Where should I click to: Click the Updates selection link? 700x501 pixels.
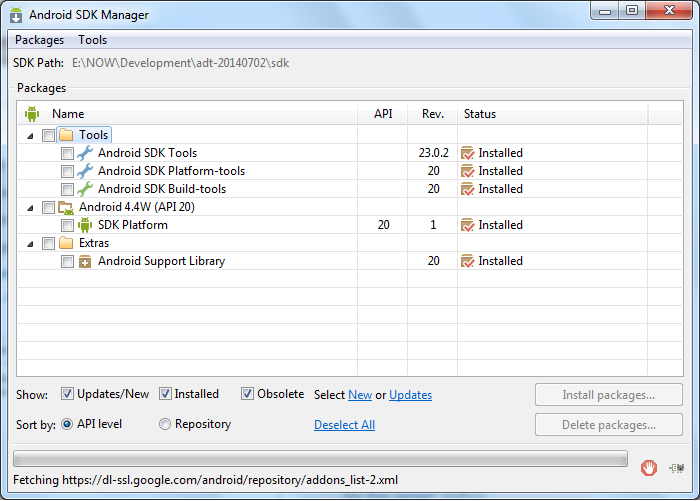coord(410,395)
